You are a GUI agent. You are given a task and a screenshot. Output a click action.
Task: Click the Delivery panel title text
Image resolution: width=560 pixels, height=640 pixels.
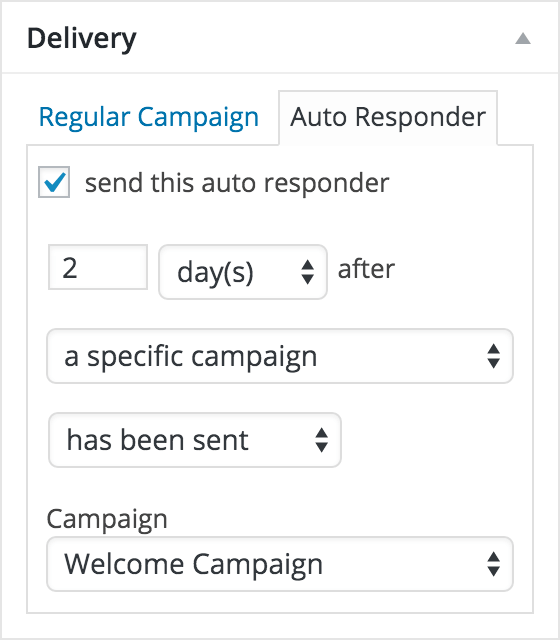pyautogui.click(x=82, y=39)
